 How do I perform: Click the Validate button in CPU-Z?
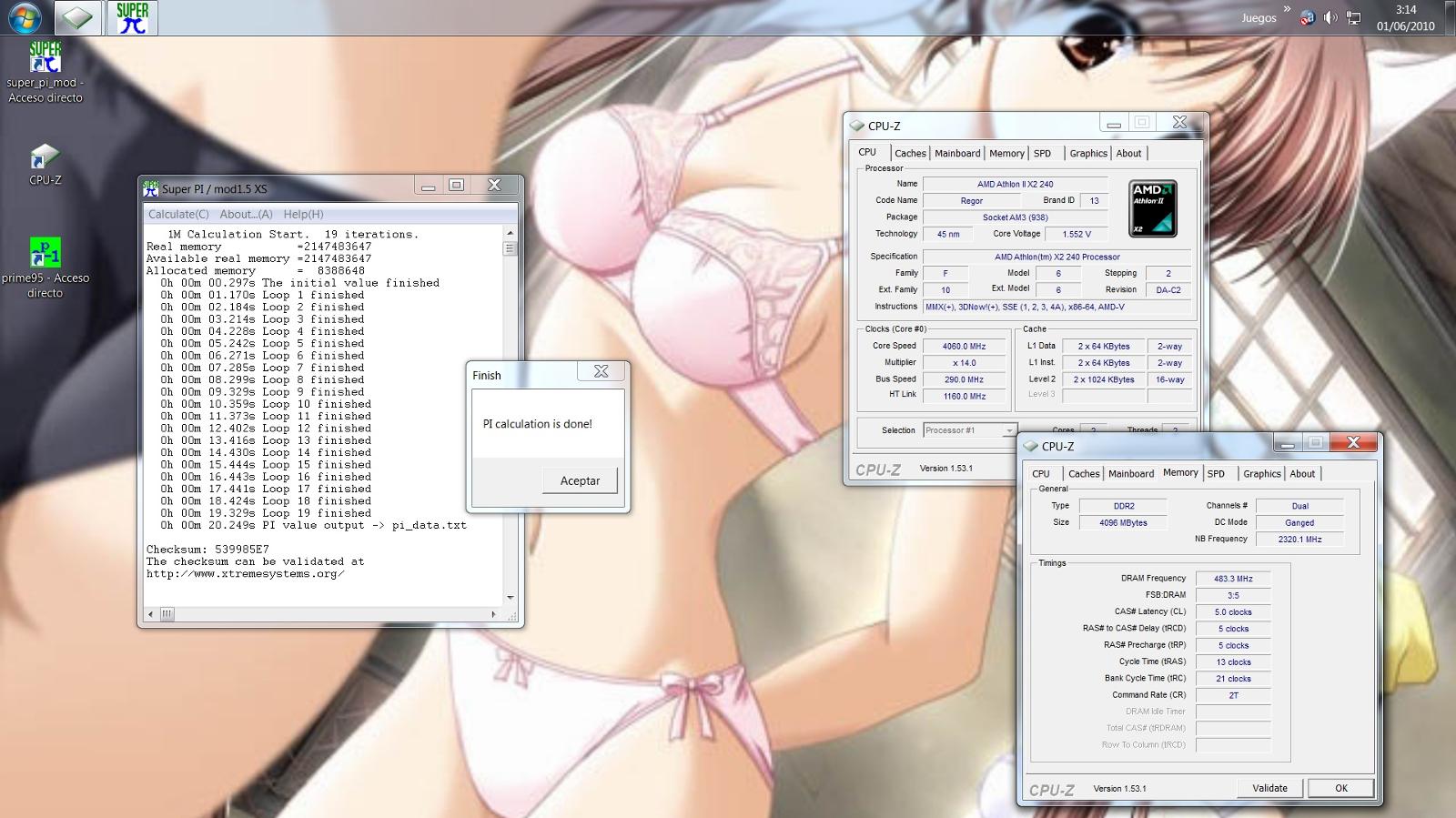[1269, 788]
